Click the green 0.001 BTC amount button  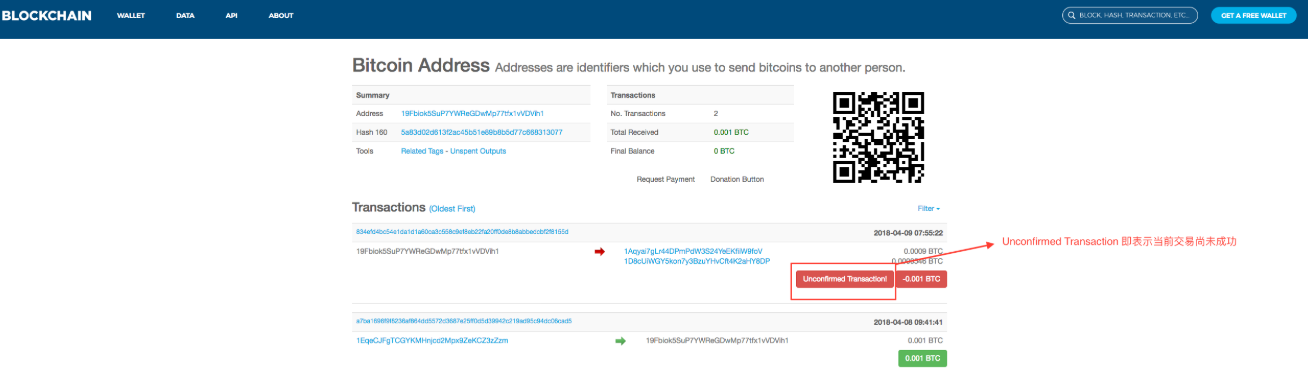pyautogui.click(x=922, y=358)
